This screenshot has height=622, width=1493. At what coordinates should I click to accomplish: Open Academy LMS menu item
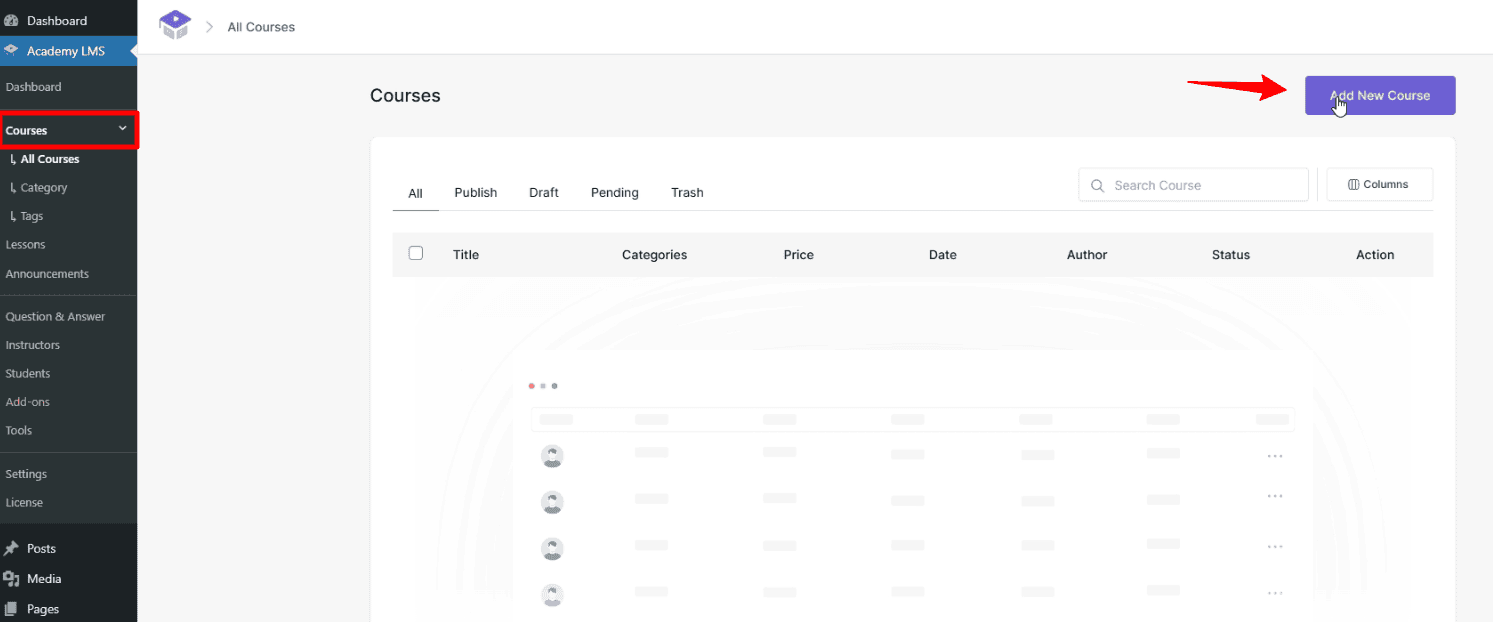point(68,51)
